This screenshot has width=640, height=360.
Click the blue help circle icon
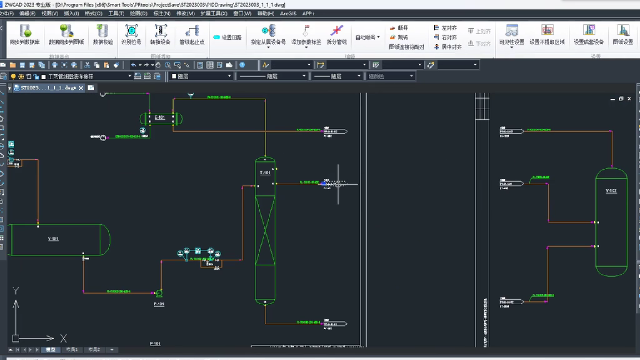pos(242,65)
